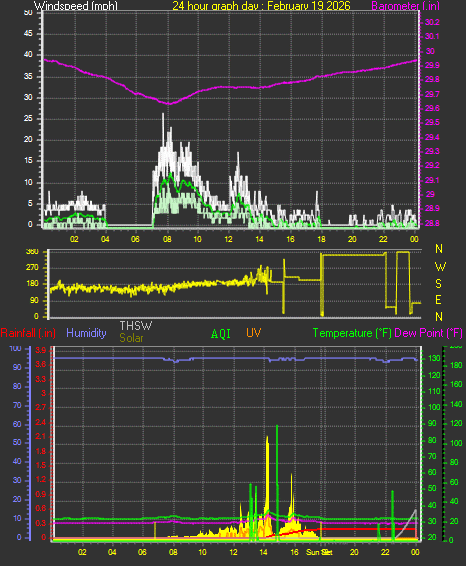Select the 'Dew Point (°F)' legend label
Screen dimensions: 466x566
coord(428,333)
